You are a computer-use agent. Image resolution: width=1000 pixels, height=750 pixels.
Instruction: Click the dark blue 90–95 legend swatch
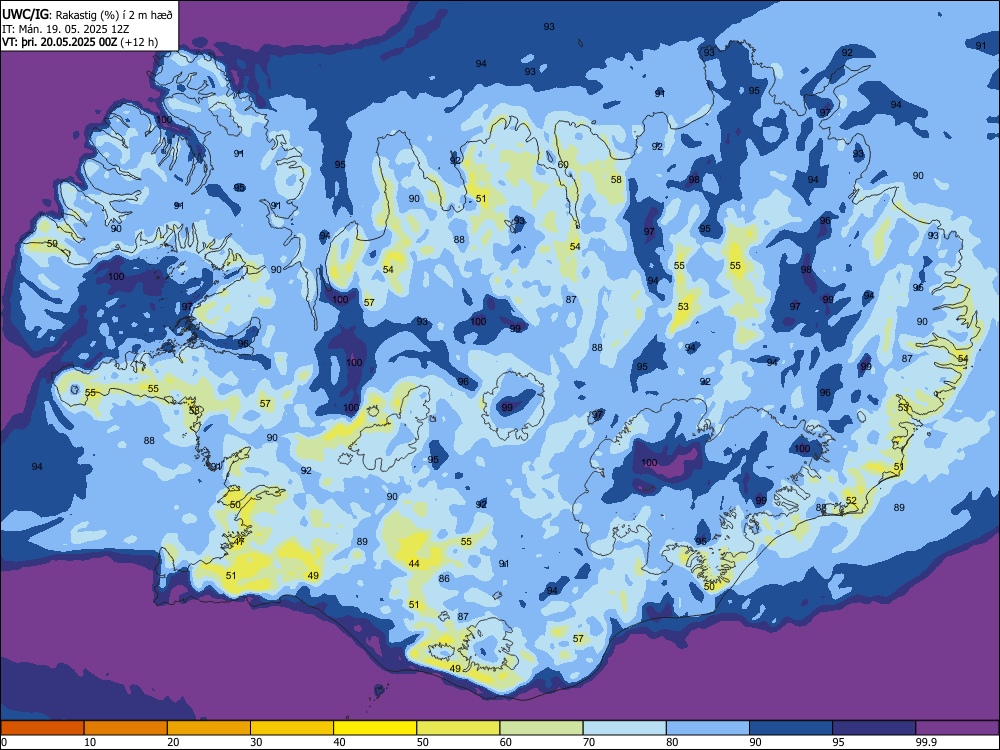(x=791, y=728)
